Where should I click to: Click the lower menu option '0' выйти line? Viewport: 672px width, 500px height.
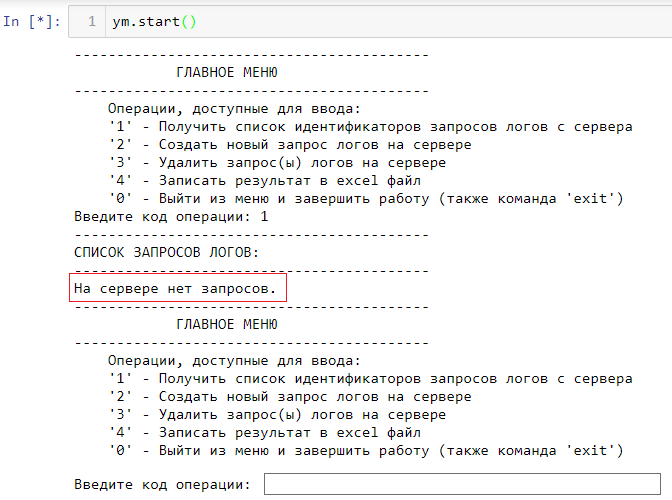pyautogui.click(x=366, y=451)
